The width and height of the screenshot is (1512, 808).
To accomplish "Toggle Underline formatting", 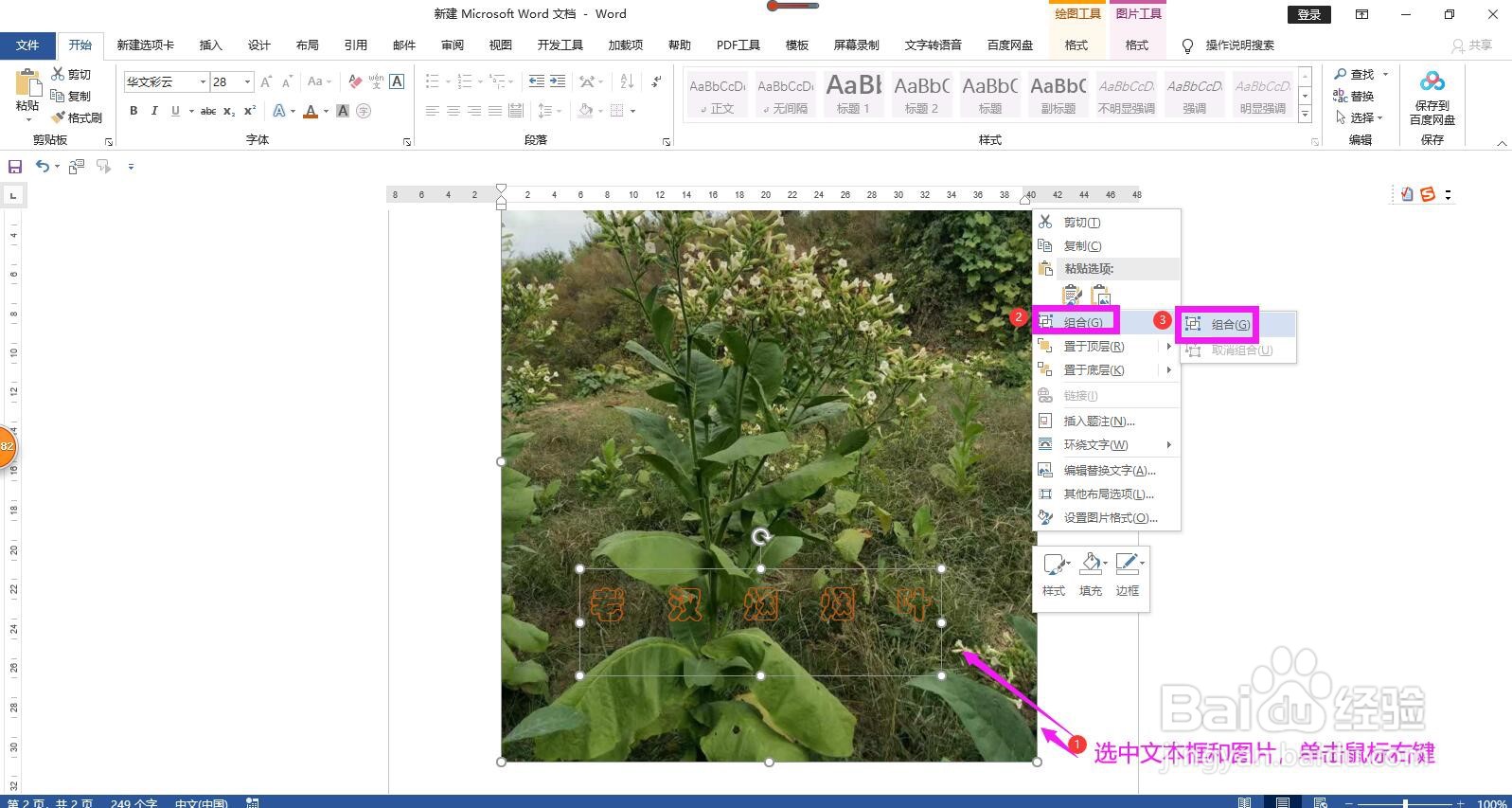I will 175,111.
